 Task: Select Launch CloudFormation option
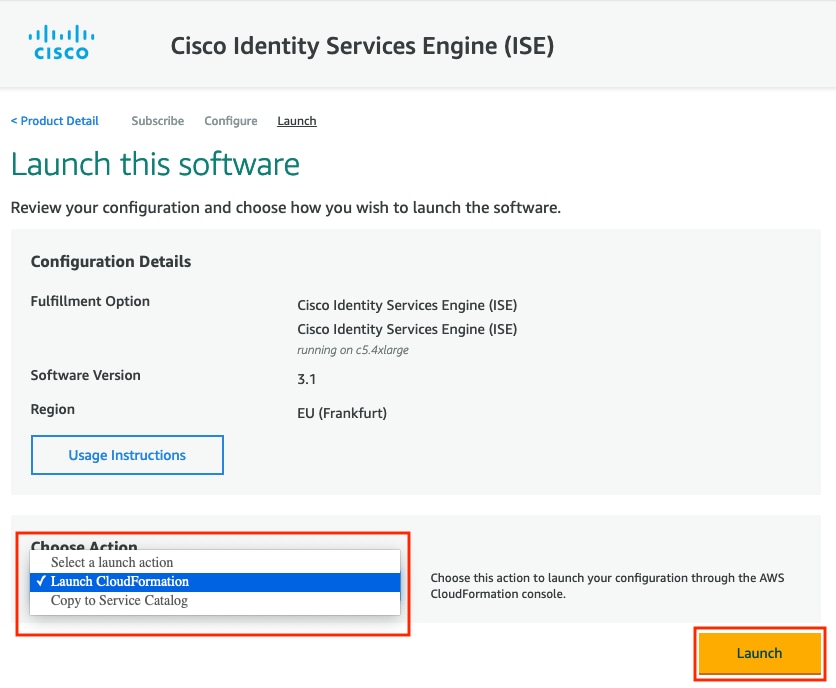coord(215,581)
